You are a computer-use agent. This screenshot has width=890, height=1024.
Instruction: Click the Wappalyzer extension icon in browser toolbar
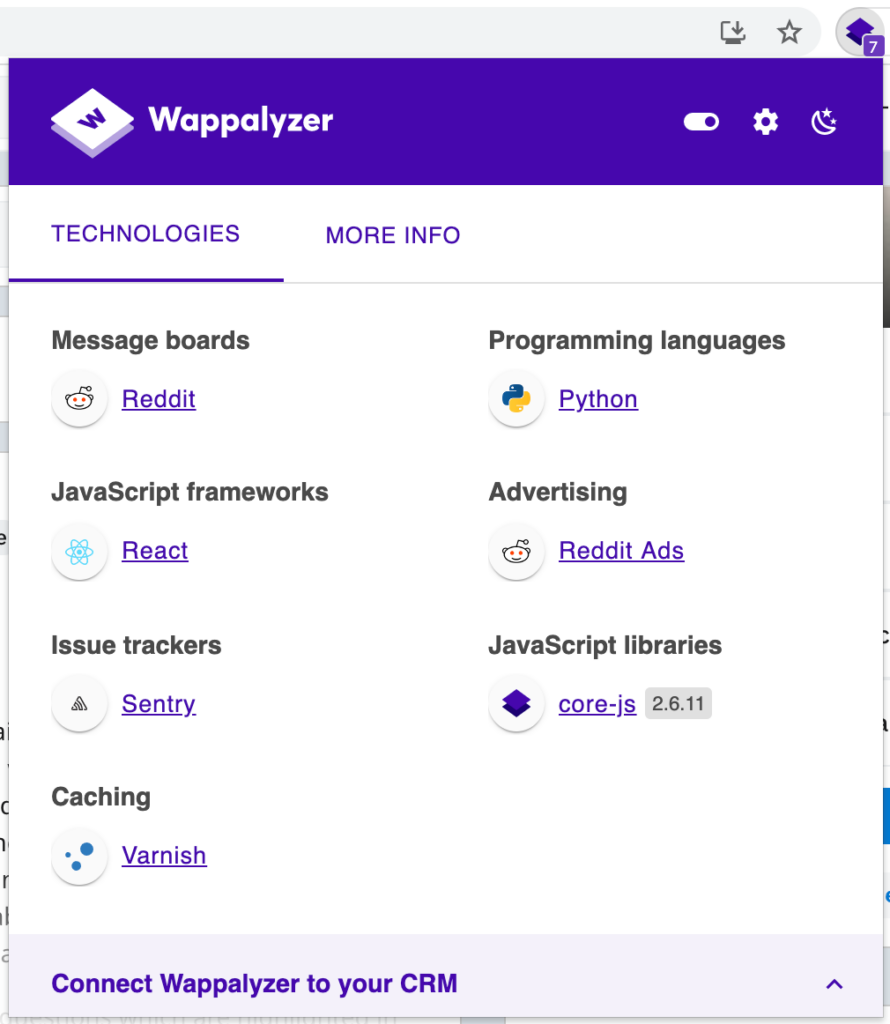click(x=861, y=33)
